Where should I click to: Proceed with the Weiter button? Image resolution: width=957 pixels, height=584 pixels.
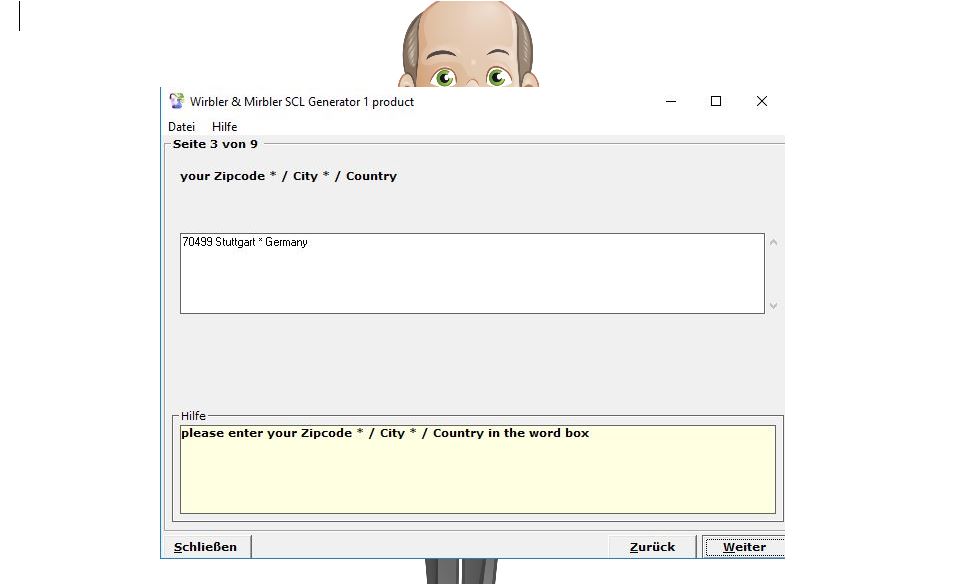click(744, 547)
